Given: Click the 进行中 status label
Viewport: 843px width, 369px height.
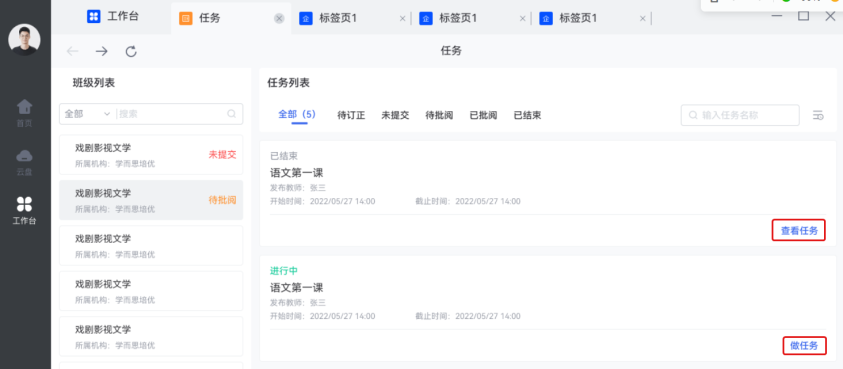Looking at the screenshot, I should coord(284,271).
